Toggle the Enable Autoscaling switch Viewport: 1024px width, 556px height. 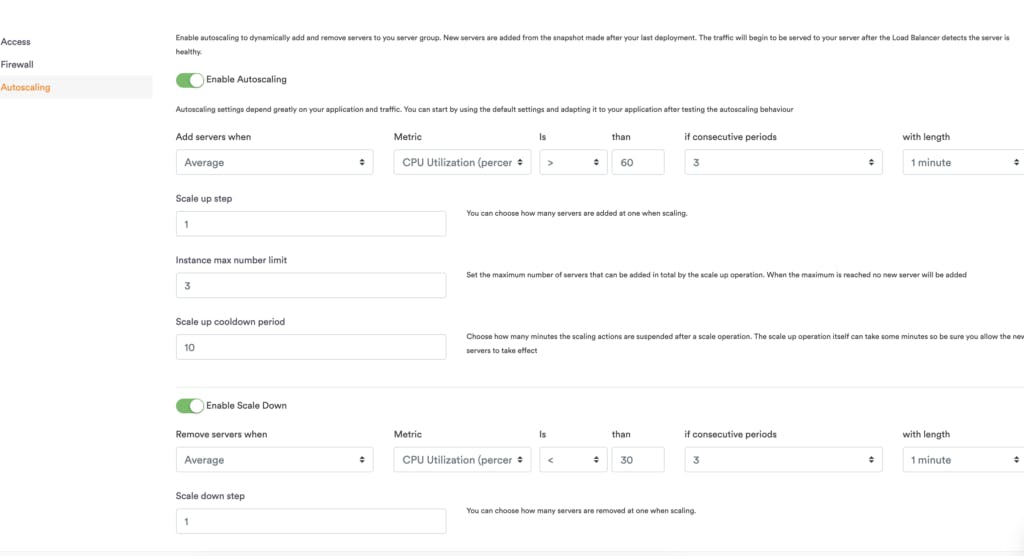point(189,80)
